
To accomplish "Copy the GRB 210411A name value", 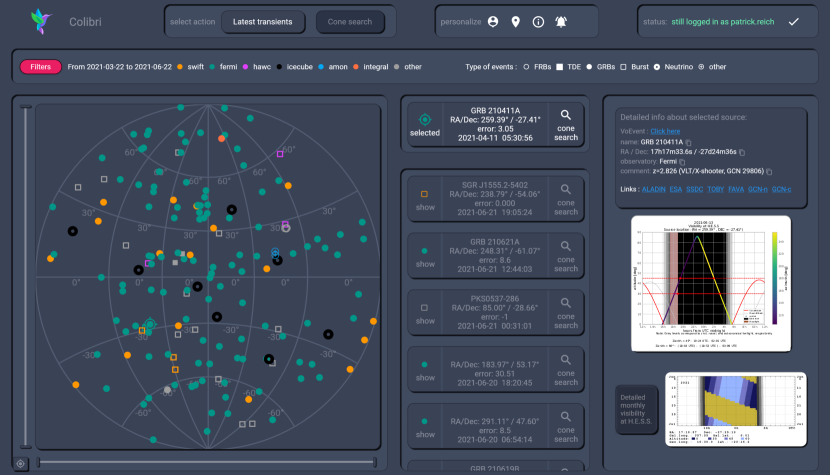I will coord(688,141).
